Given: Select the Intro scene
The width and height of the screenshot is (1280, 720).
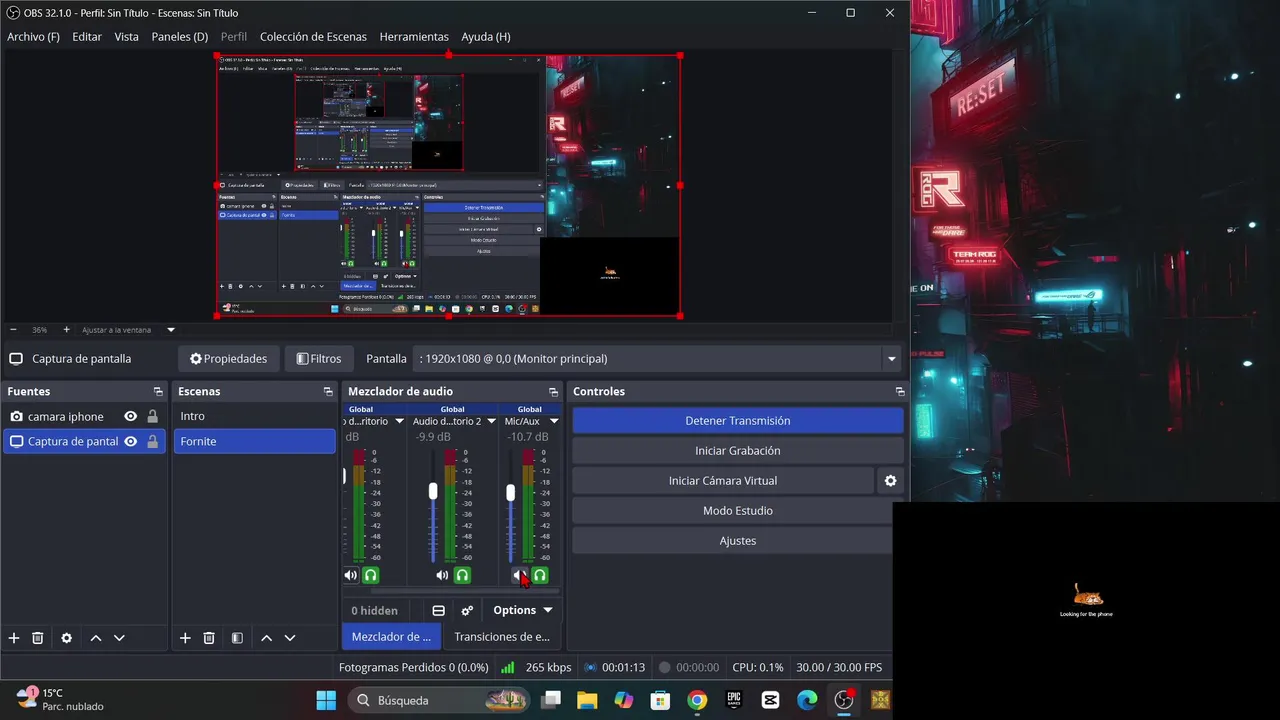Looking at the screenshot, I should [255, 416].
